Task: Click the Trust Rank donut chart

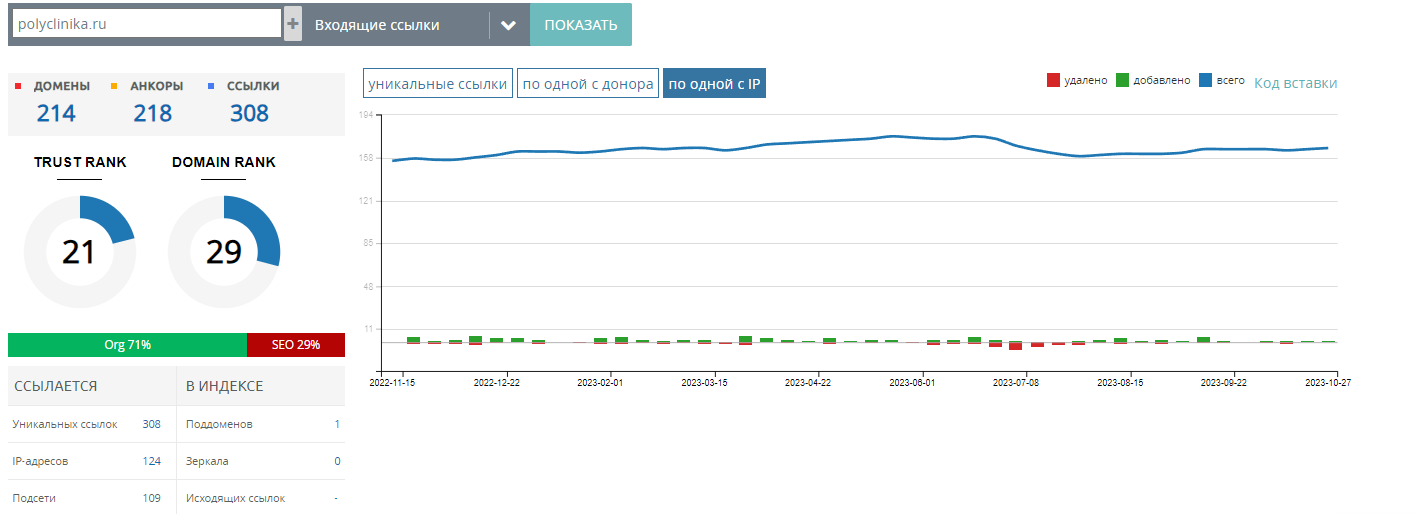Action: 79,252
